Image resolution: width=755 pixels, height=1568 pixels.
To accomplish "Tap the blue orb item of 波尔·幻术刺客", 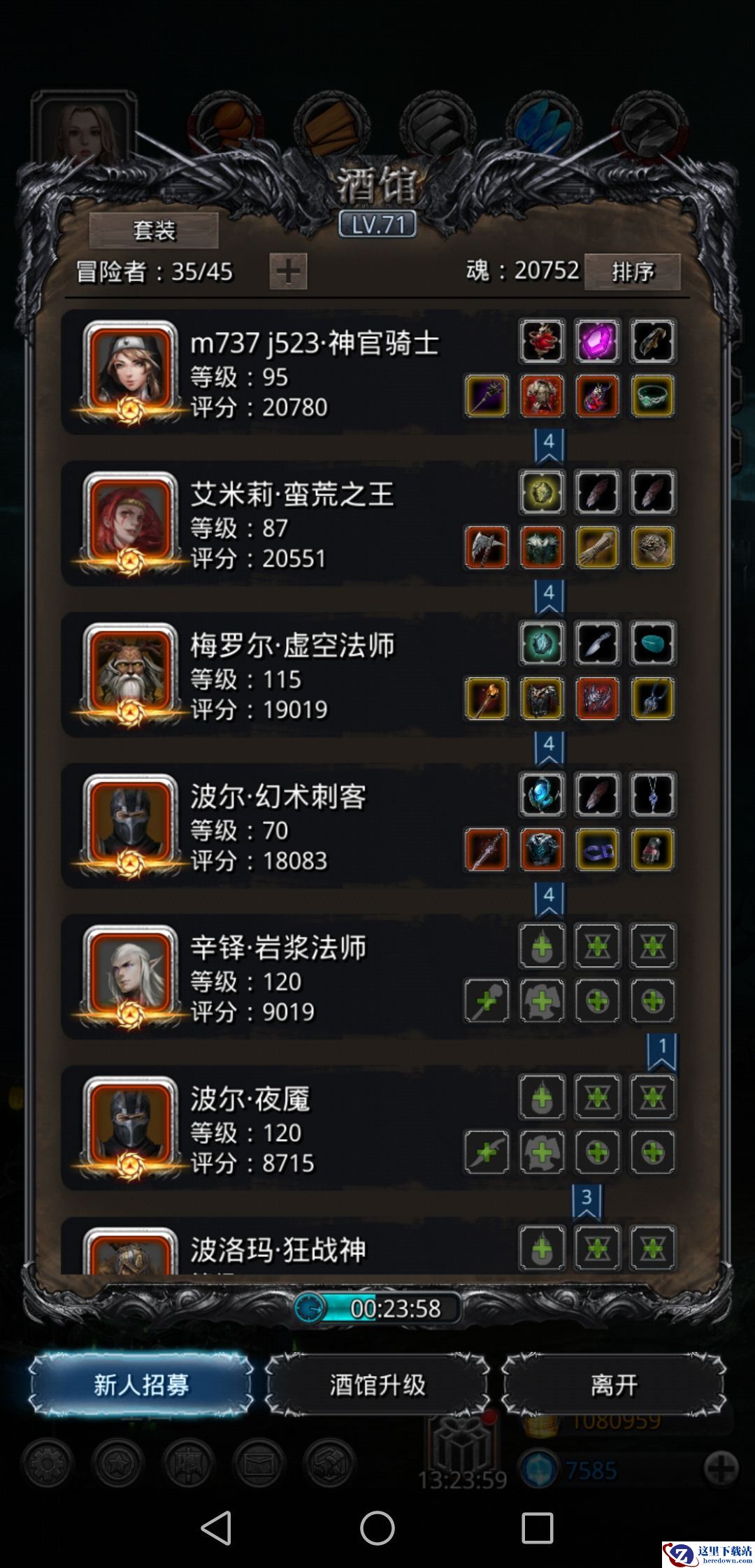I will [x=542, y=794].
